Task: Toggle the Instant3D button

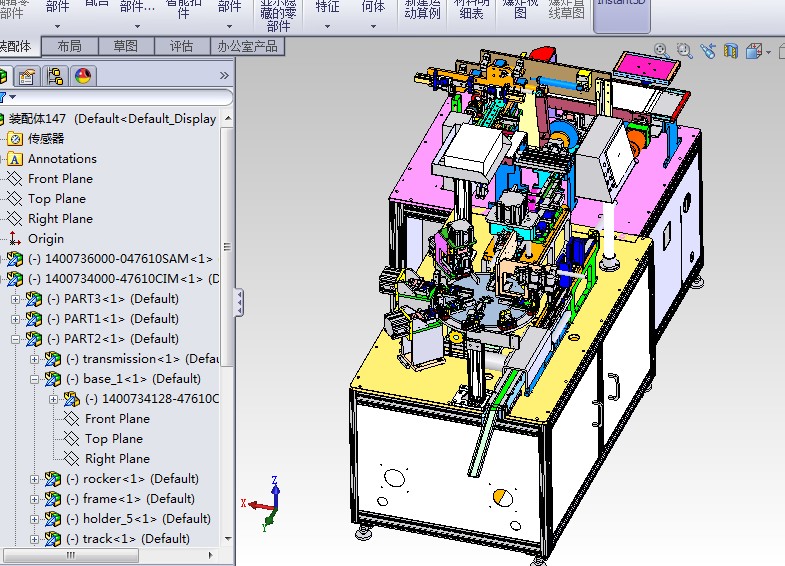Action: [622, 15]
